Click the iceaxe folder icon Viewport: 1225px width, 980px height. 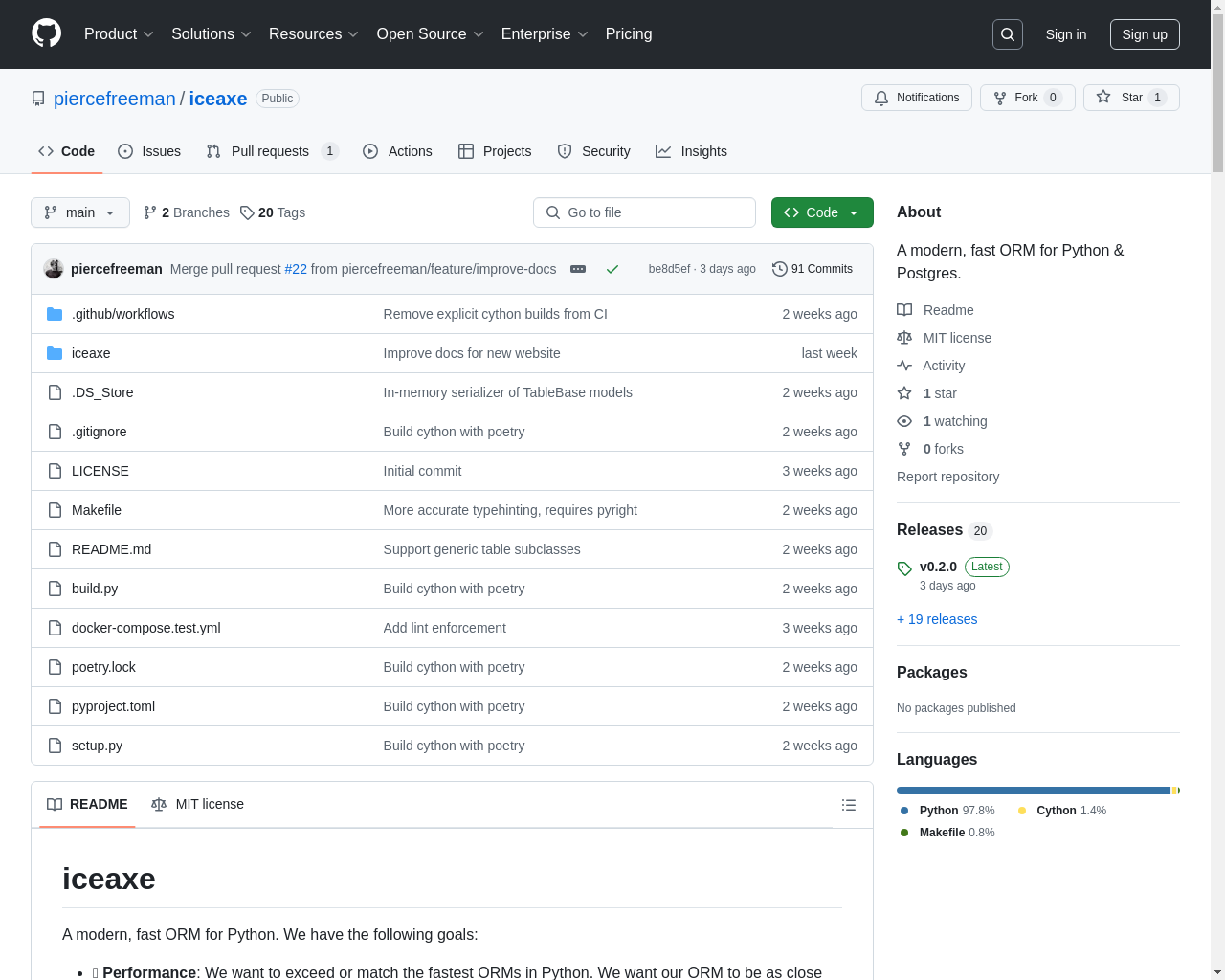(x=55, y=353)
